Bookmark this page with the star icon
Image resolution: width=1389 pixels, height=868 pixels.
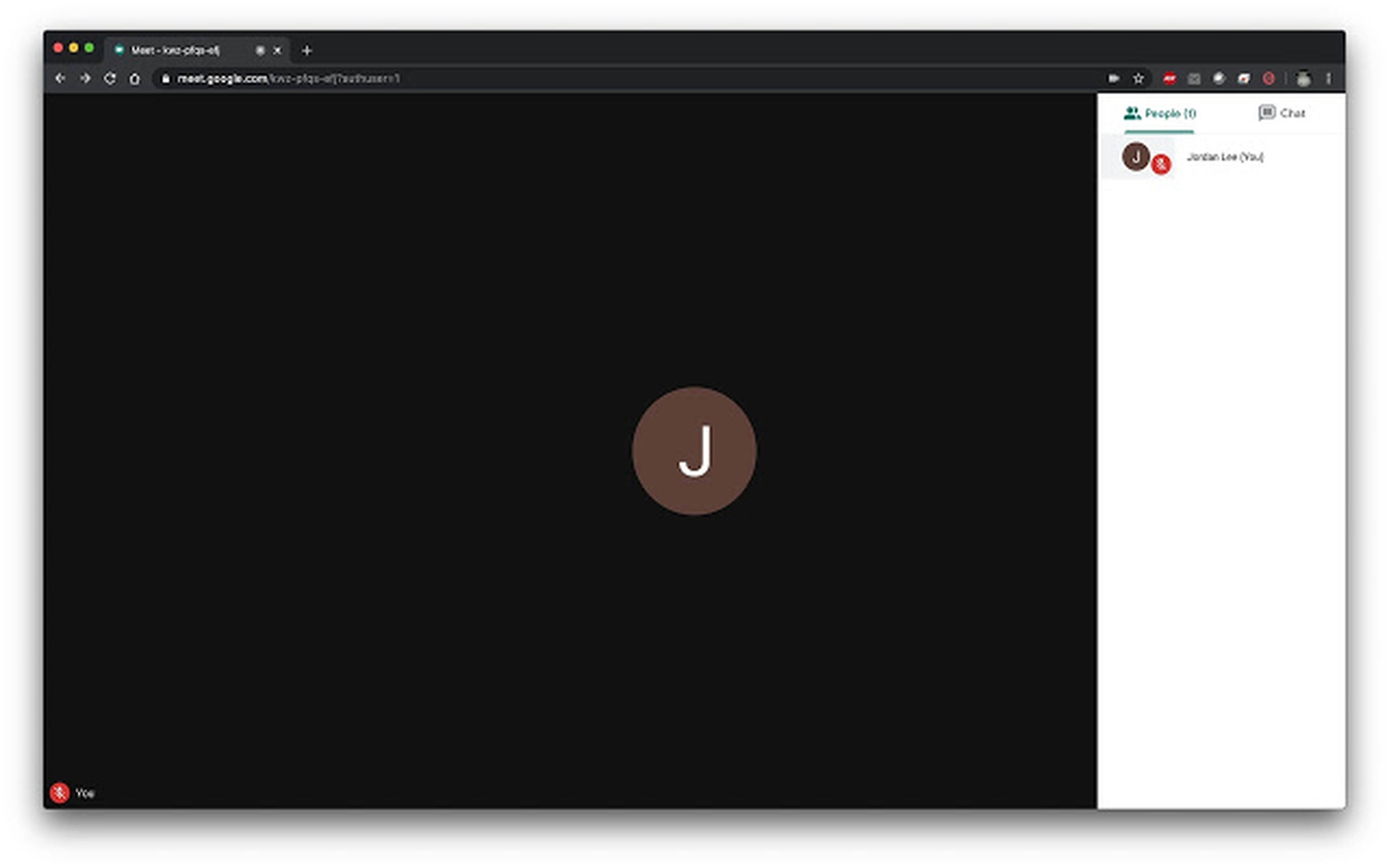pyautogui.click(x=1138, y=78)
